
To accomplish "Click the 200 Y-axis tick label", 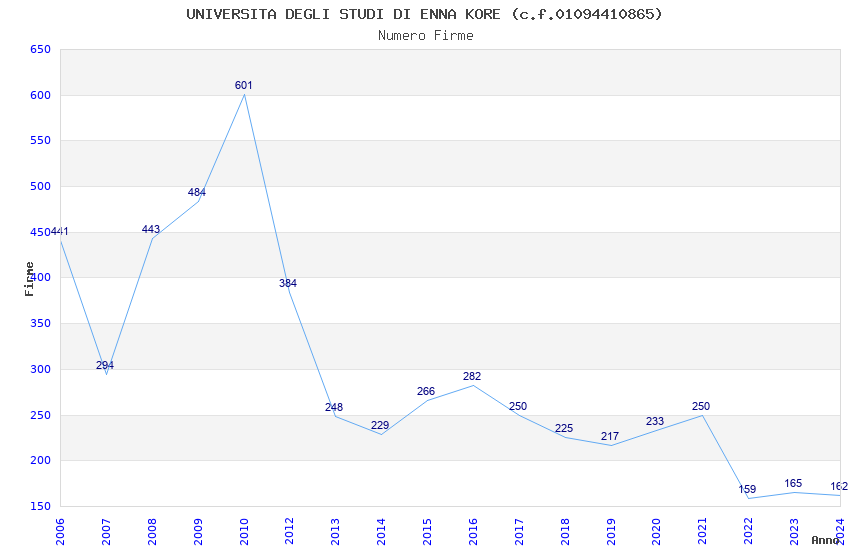I will [40, 461].
